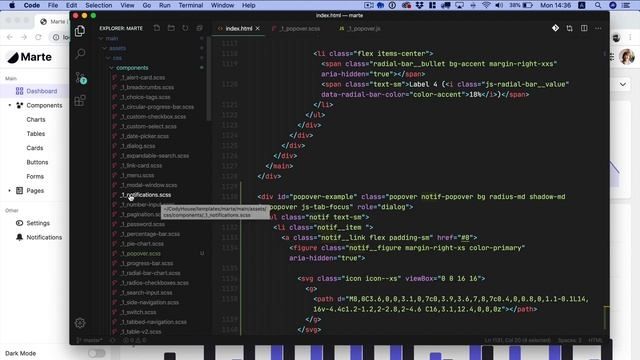Open _1_alert-card.scss file

pos(143,78)
